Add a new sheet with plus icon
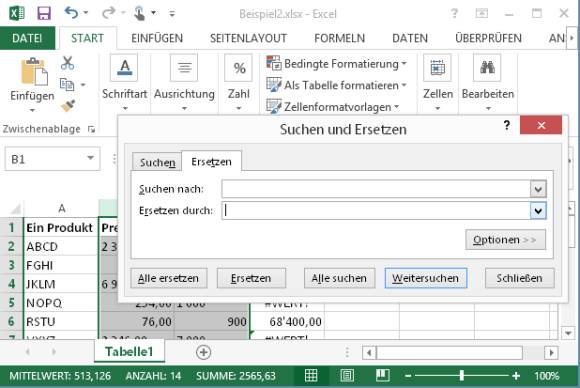 [203, 352]
